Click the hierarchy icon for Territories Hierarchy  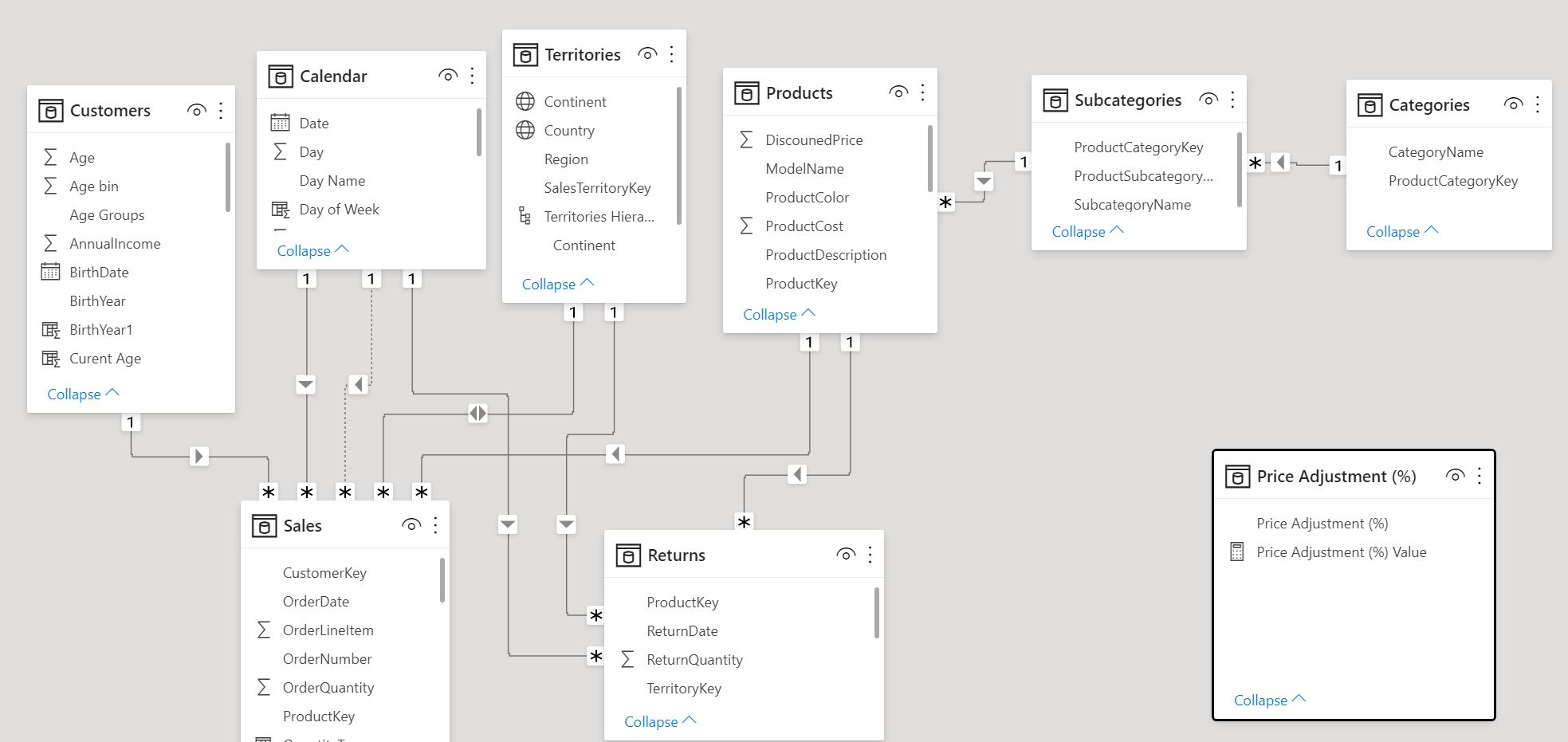(x=523, y=216)
